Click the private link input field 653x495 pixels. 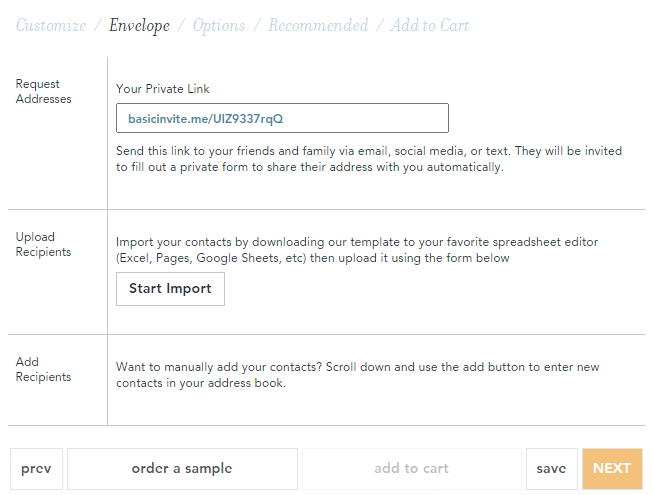click(x=282, y=118)
